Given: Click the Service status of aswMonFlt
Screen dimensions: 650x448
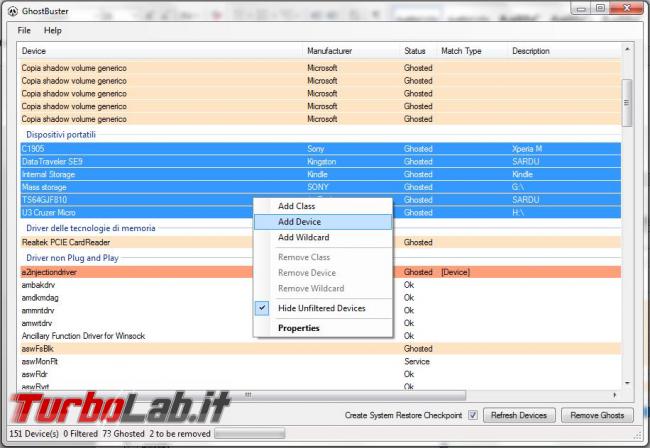Looking at the screenshot, I should click(417, 362).
